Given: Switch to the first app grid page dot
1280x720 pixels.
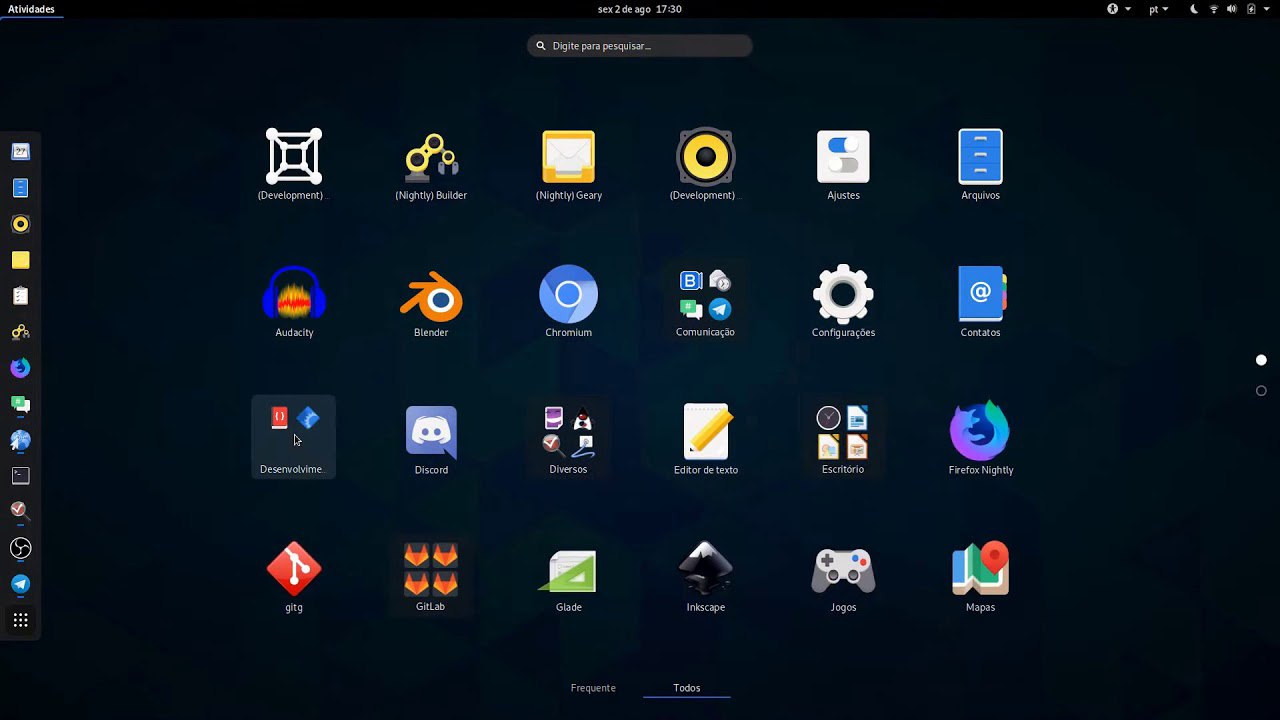Looking at the screenshot, I should point(1261,360).
